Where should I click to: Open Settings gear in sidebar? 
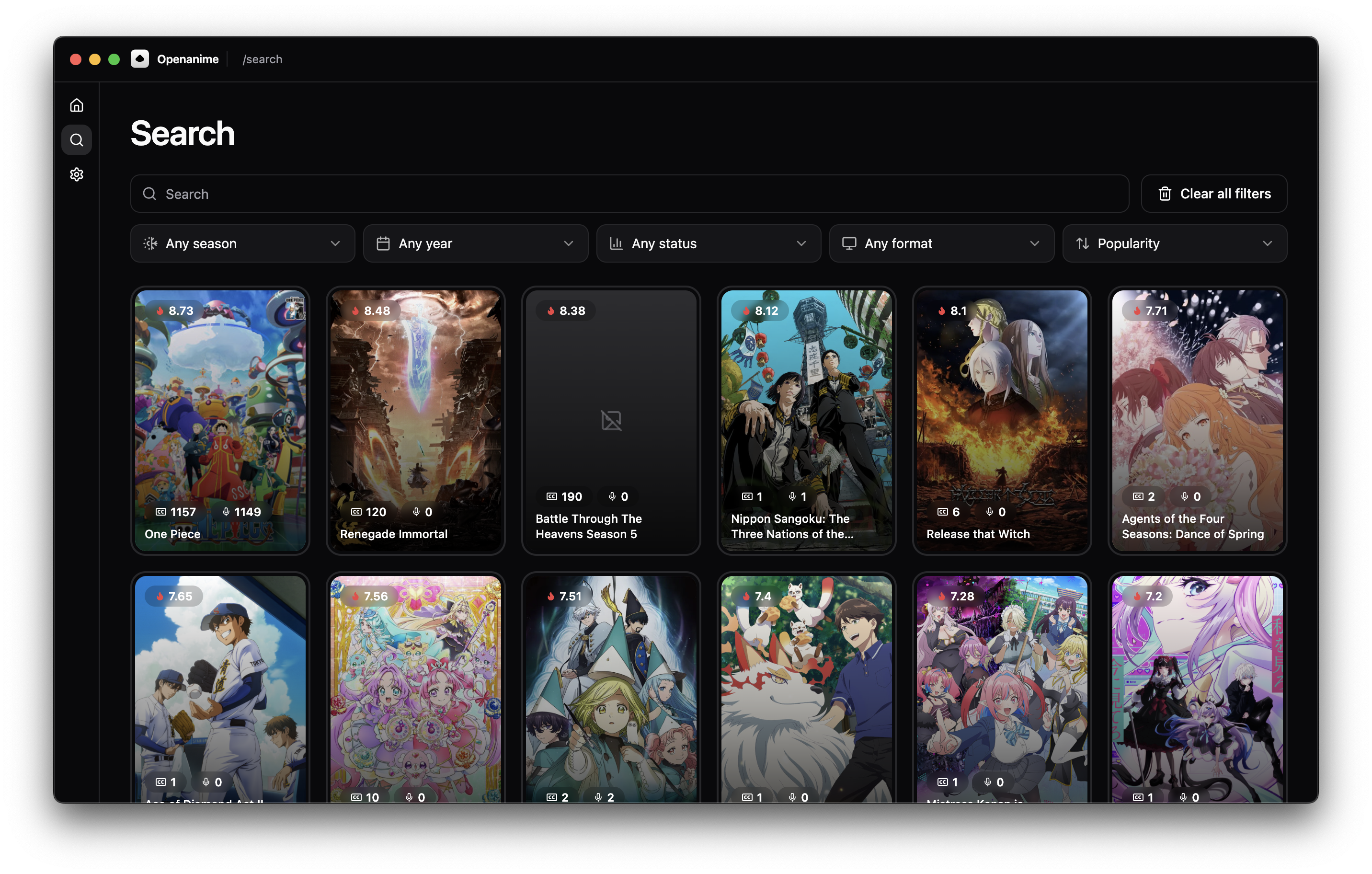click(76, 174)
